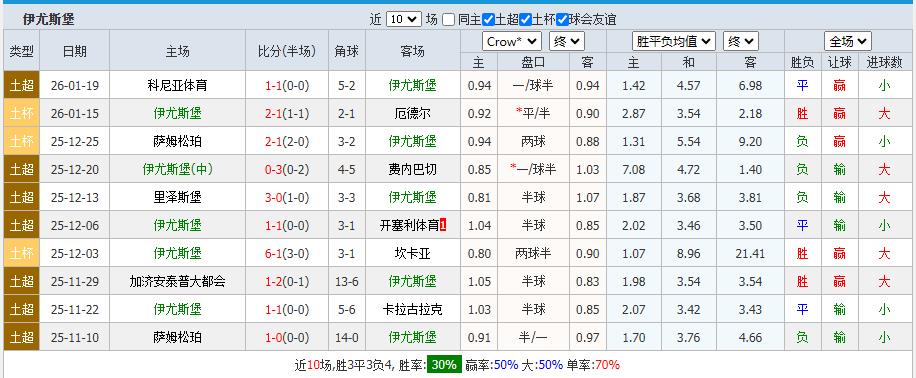Click the 平 result in the 卡拉古拉克 row
Image resolution: width=916 pixels, height=378 pixels.
click(x=802, y=310)
